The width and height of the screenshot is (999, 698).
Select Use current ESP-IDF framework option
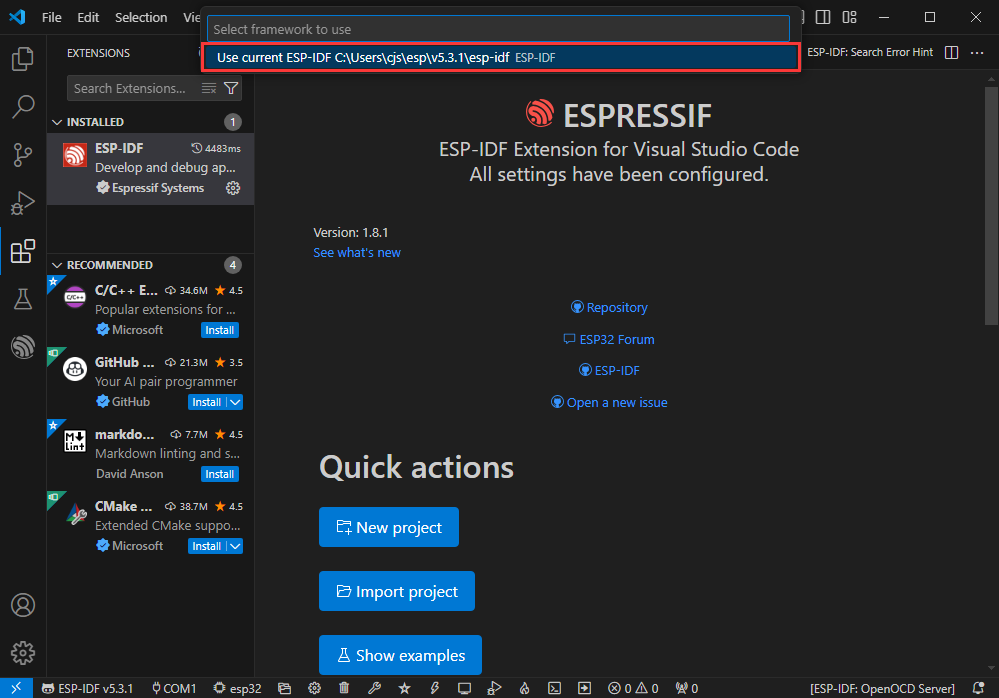pyautogui.click(x=500, y=58)
